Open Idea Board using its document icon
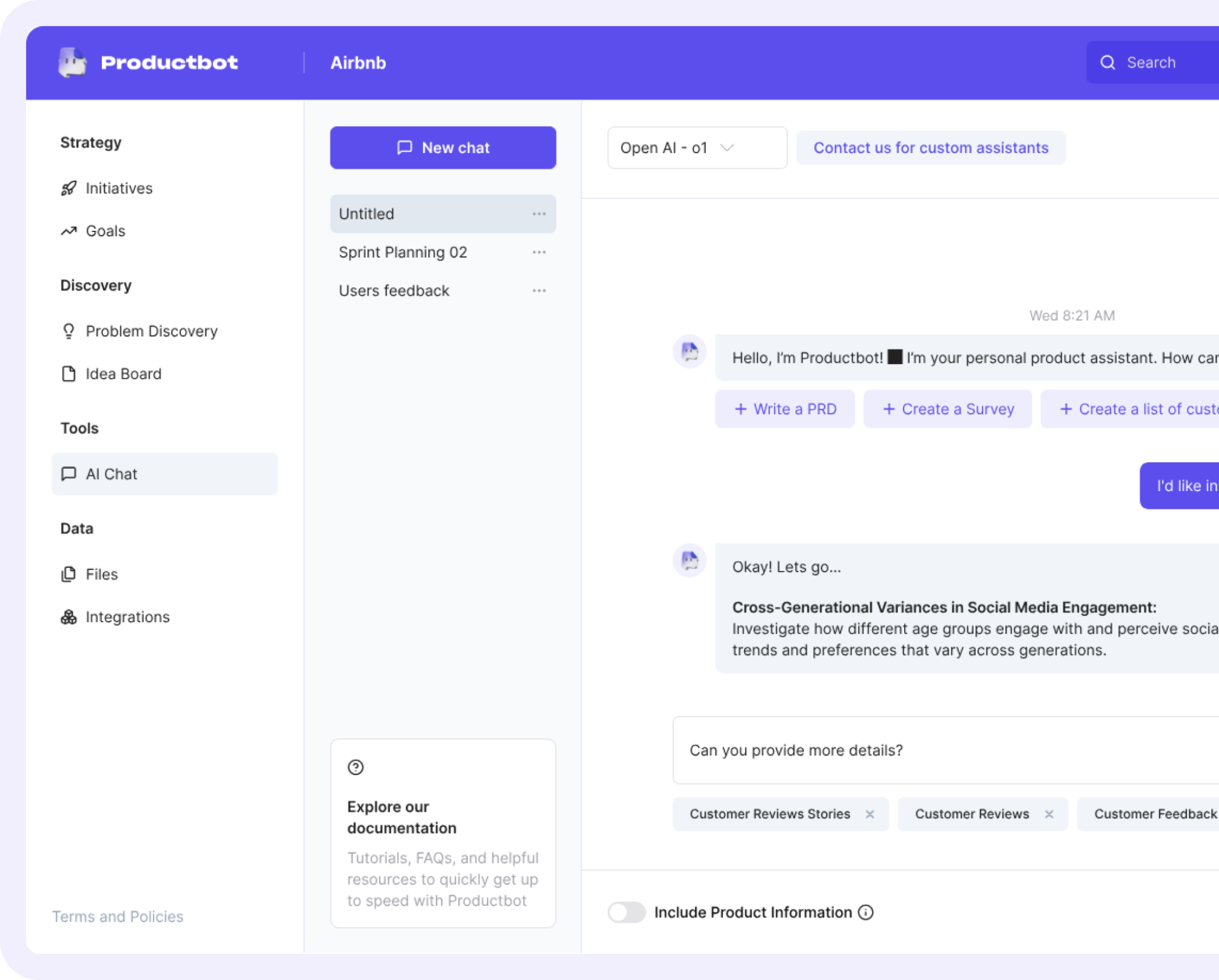This screenshot has height=980, width=1219. point(68,374)
